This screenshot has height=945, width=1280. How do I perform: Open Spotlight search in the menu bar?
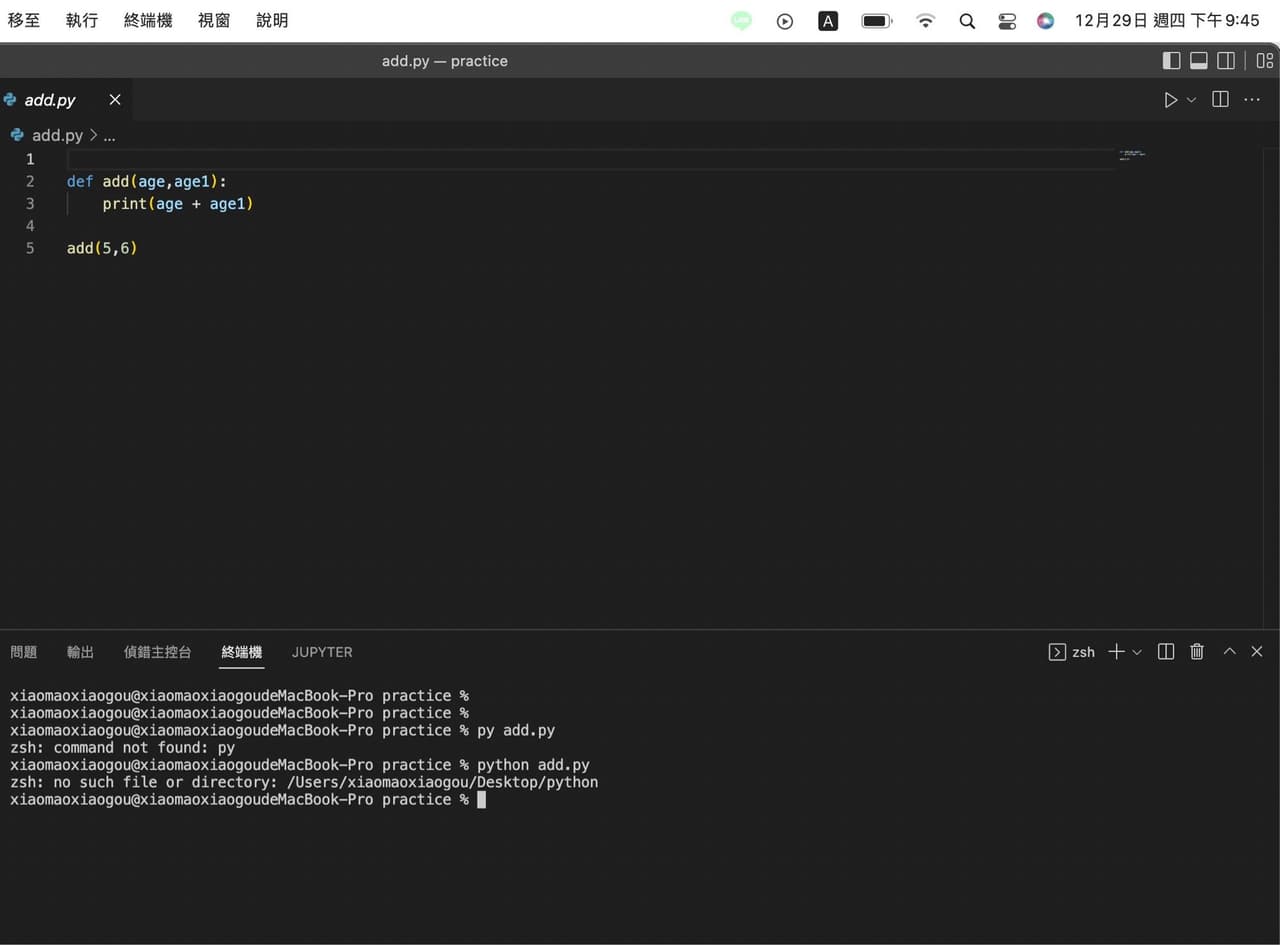coord(966,20)
